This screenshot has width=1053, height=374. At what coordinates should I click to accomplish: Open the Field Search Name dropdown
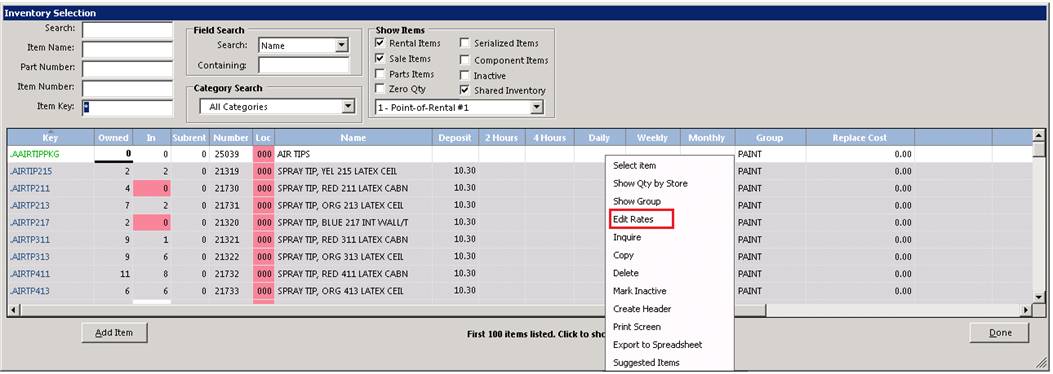(342, 46)
